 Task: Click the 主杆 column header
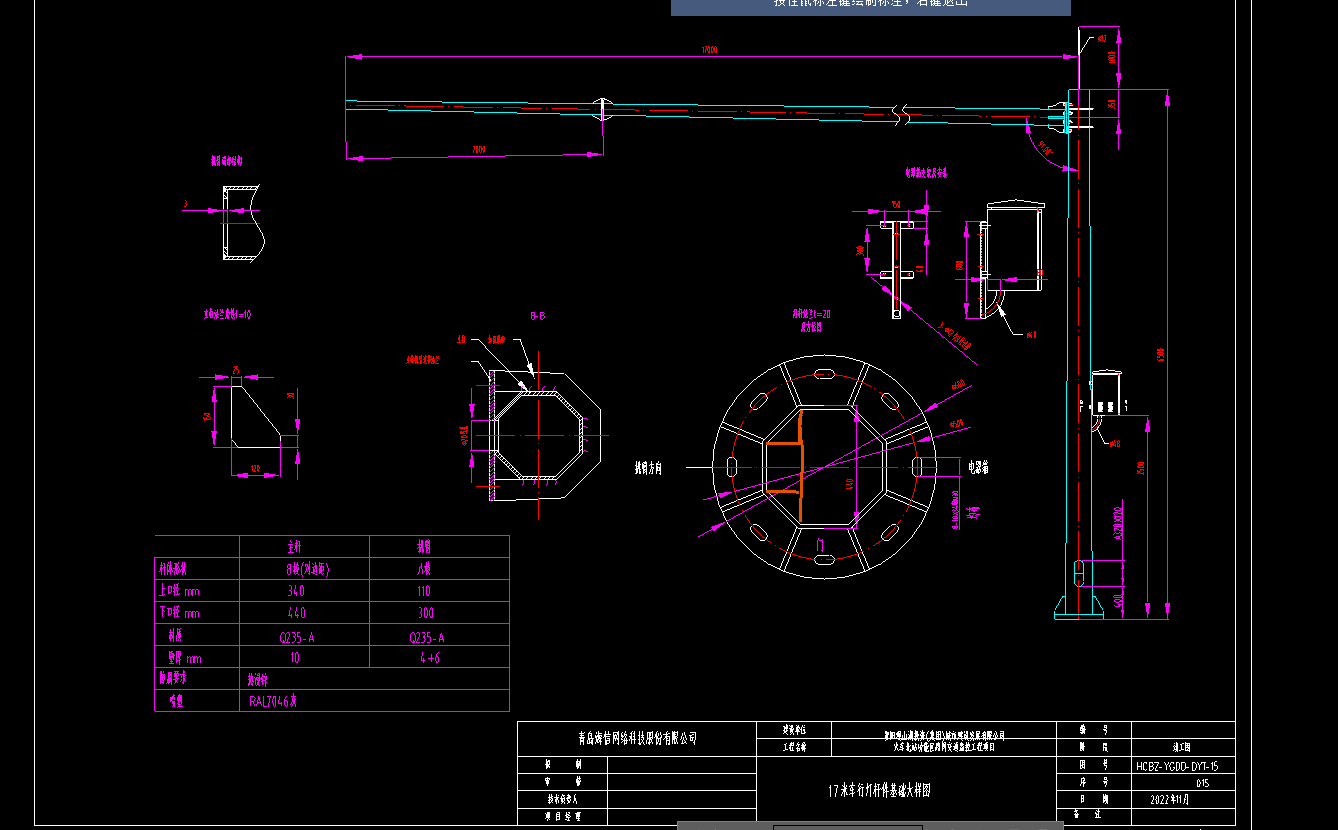(x=294, y=547)
